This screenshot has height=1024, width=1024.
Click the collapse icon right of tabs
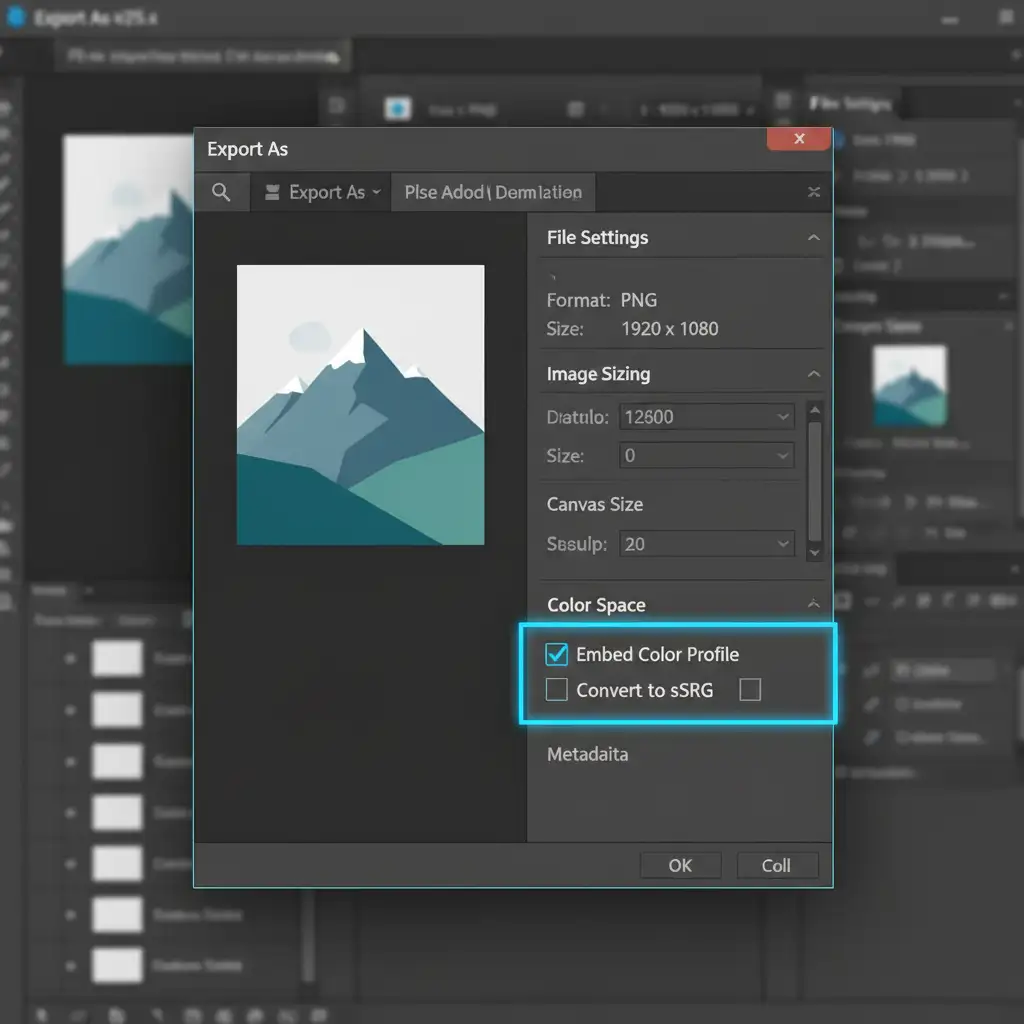click(x=814, y=193)
